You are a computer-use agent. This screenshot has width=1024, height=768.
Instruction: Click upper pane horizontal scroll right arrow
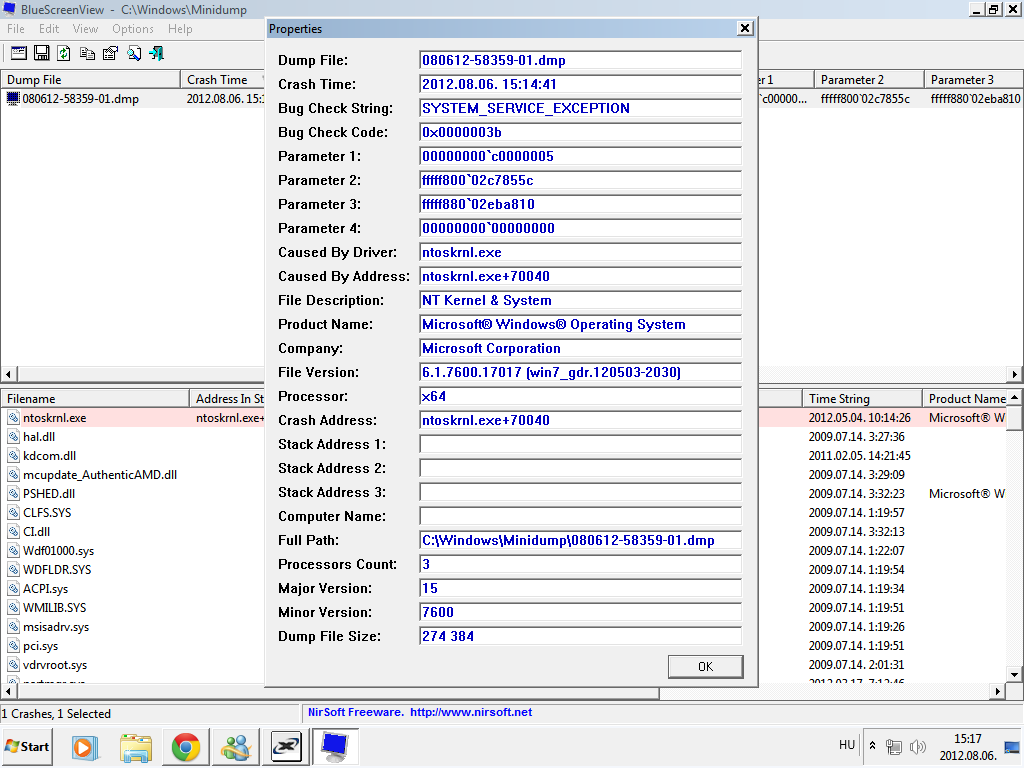pos(1014,374)
